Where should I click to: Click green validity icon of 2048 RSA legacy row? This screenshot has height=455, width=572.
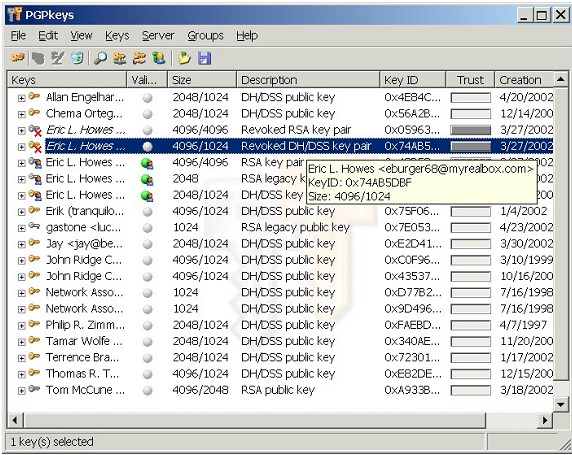pos(147,180)
